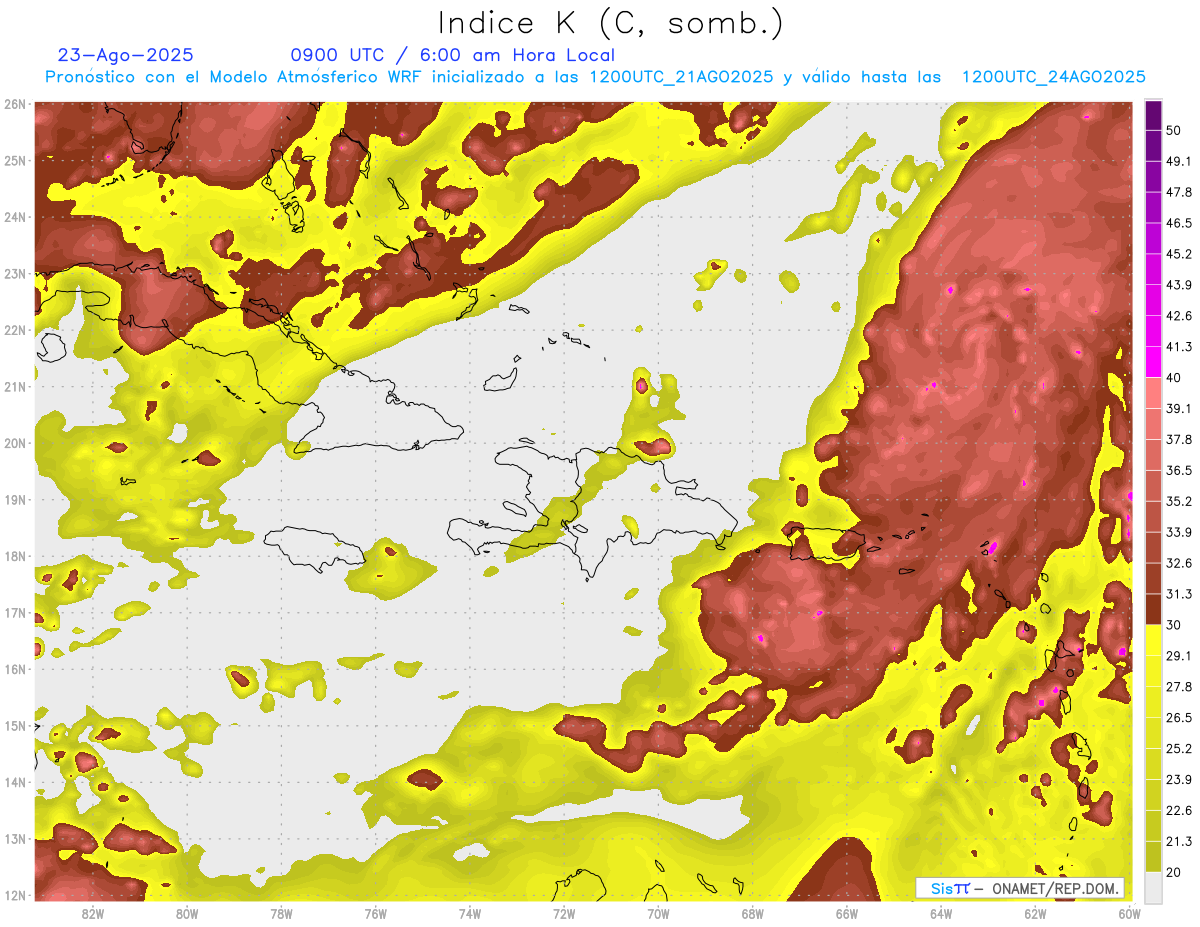This screenshot has width=1200, height=927.
Task: Click the longitude label '76W'
Action: coord(375,914)
